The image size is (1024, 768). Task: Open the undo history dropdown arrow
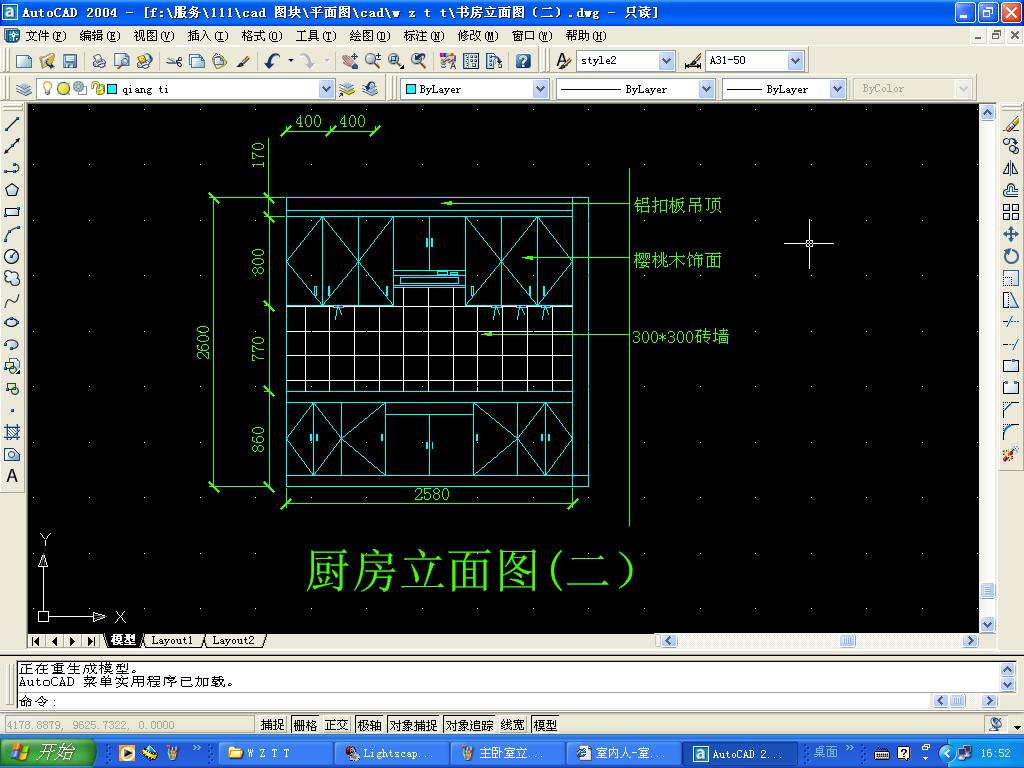tap(291, 61)
